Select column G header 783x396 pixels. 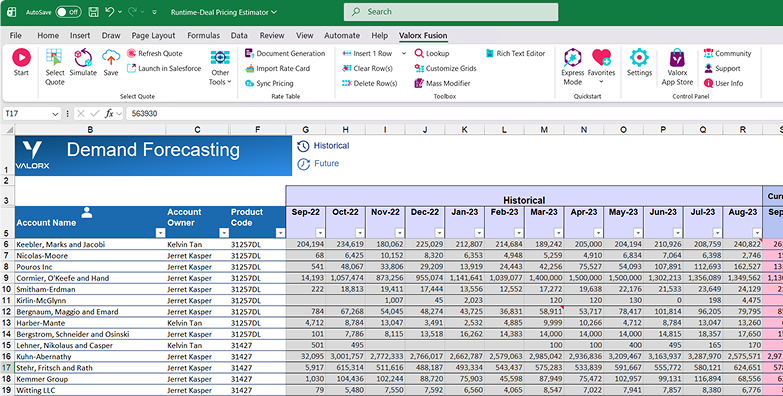coord(306,130)
